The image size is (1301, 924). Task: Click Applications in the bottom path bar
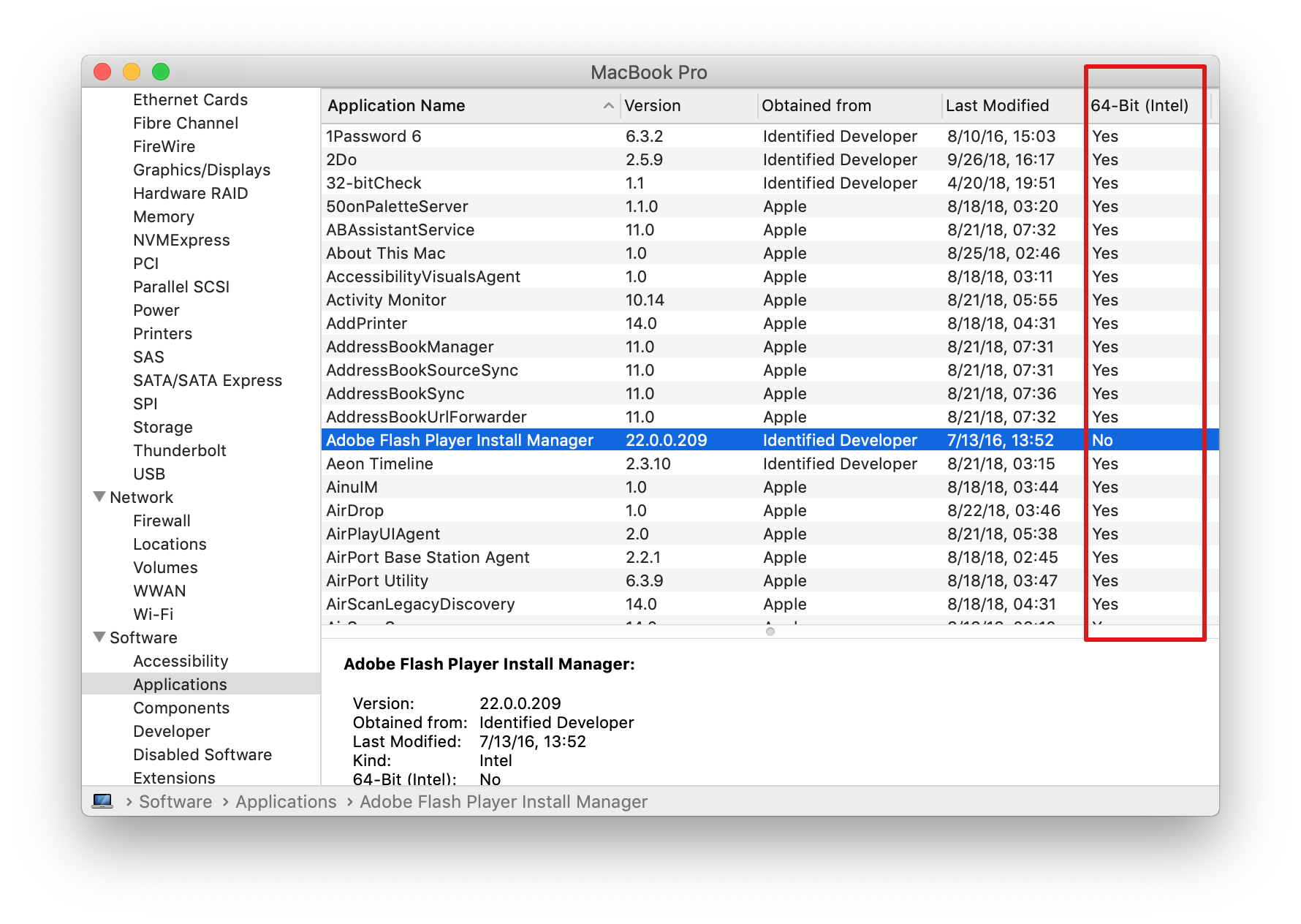(286, 802)
